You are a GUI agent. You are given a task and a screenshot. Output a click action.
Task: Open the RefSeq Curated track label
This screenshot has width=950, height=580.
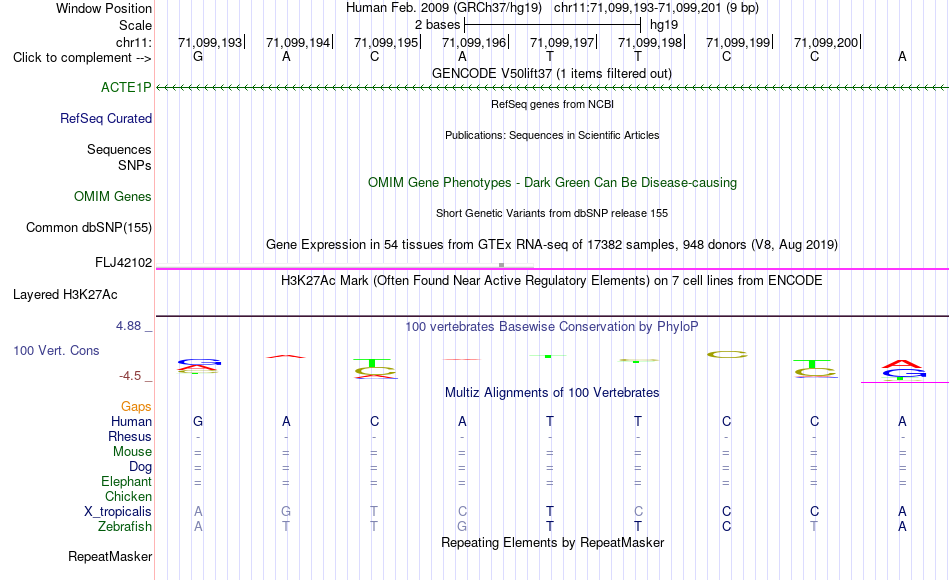pyautogui.click(x=106, y=118)
